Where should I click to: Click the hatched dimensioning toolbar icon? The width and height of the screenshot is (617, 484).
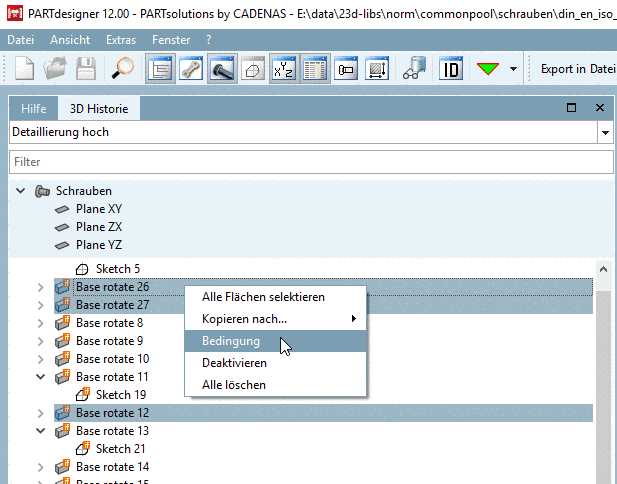point(377,69)
